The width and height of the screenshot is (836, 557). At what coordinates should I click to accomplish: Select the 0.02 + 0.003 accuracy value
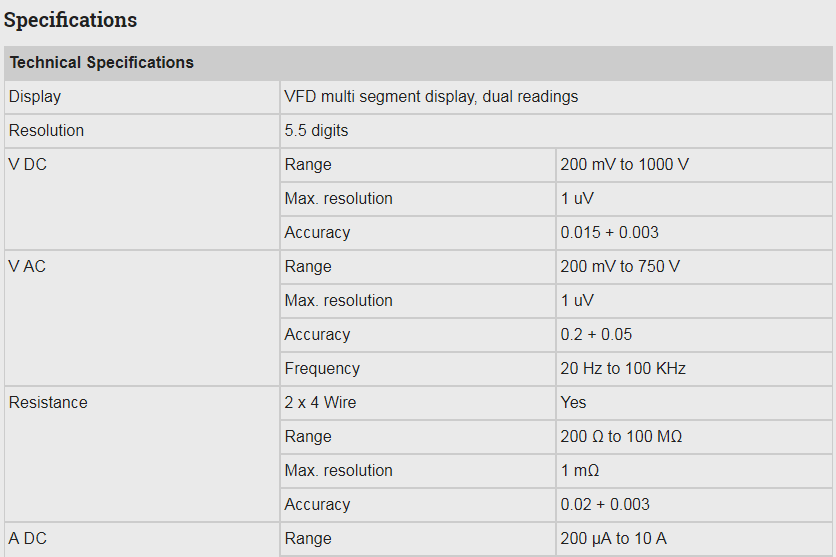pos(605,505)
